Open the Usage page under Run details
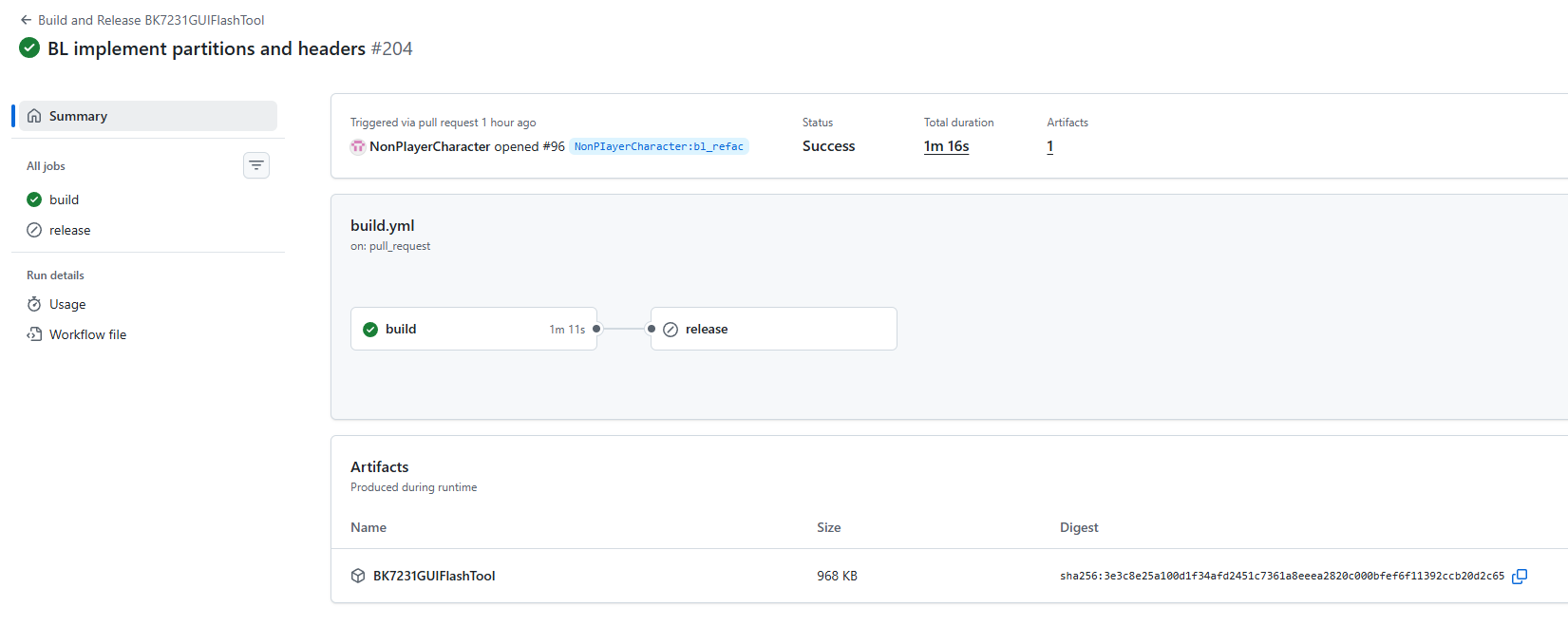Screen dimensions: 1568x626 coord(148,304)
